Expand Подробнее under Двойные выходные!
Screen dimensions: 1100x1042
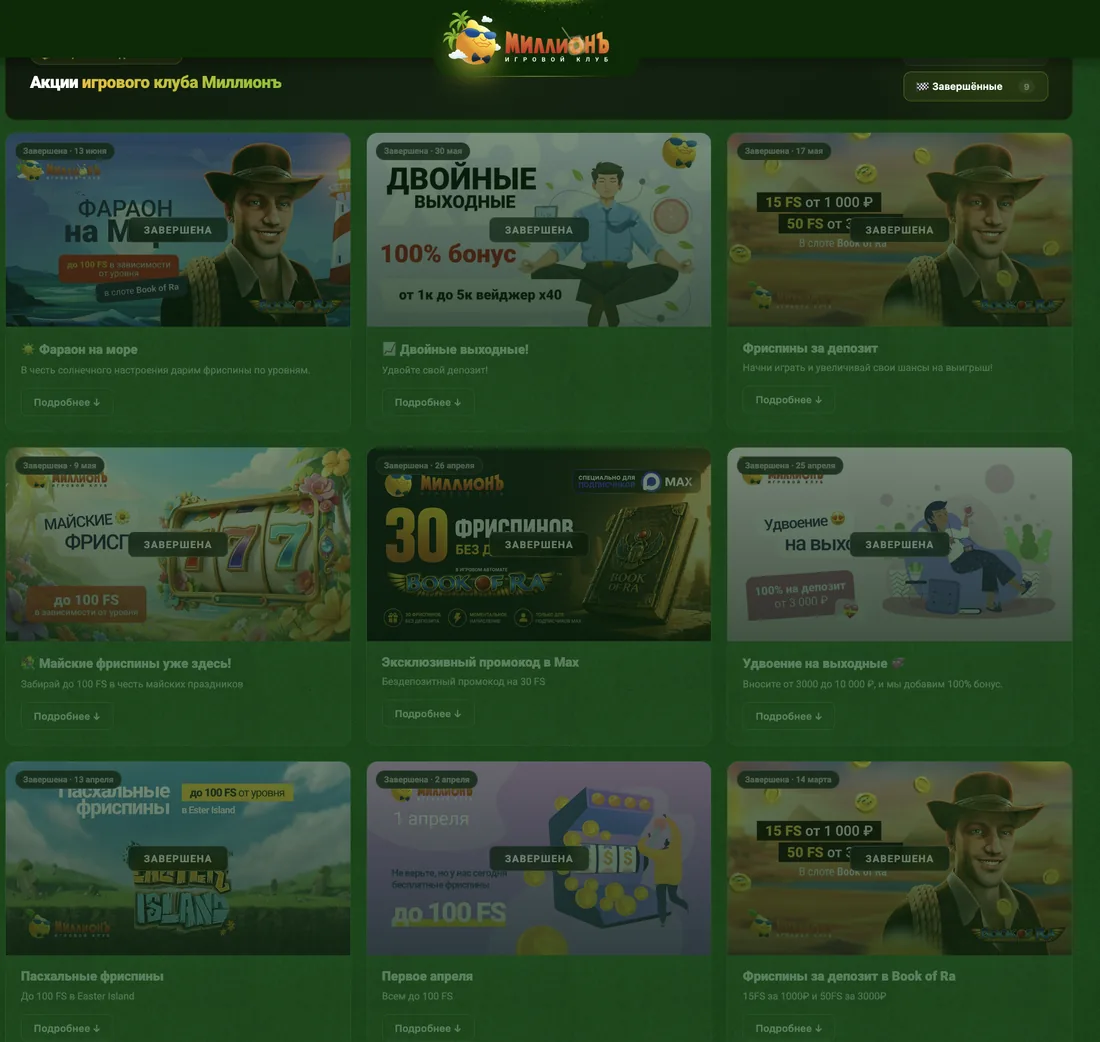(427, 402)
